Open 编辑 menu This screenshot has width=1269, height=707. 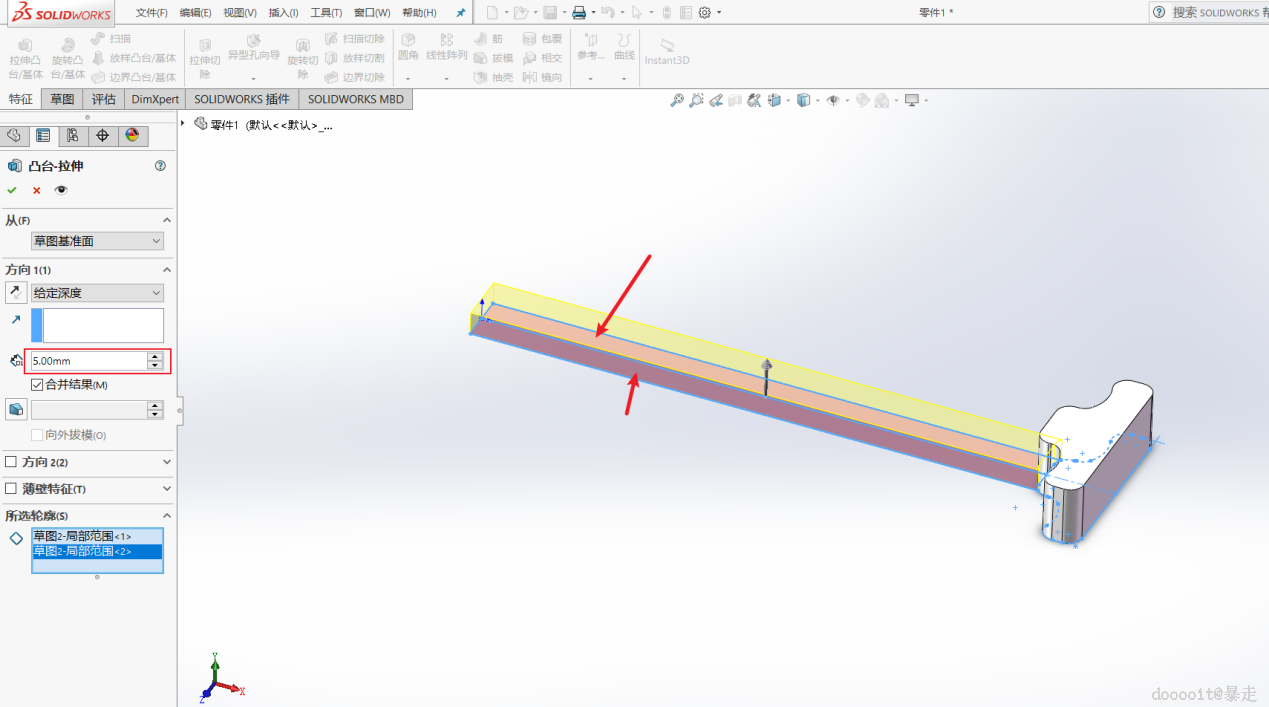(196, 13)
